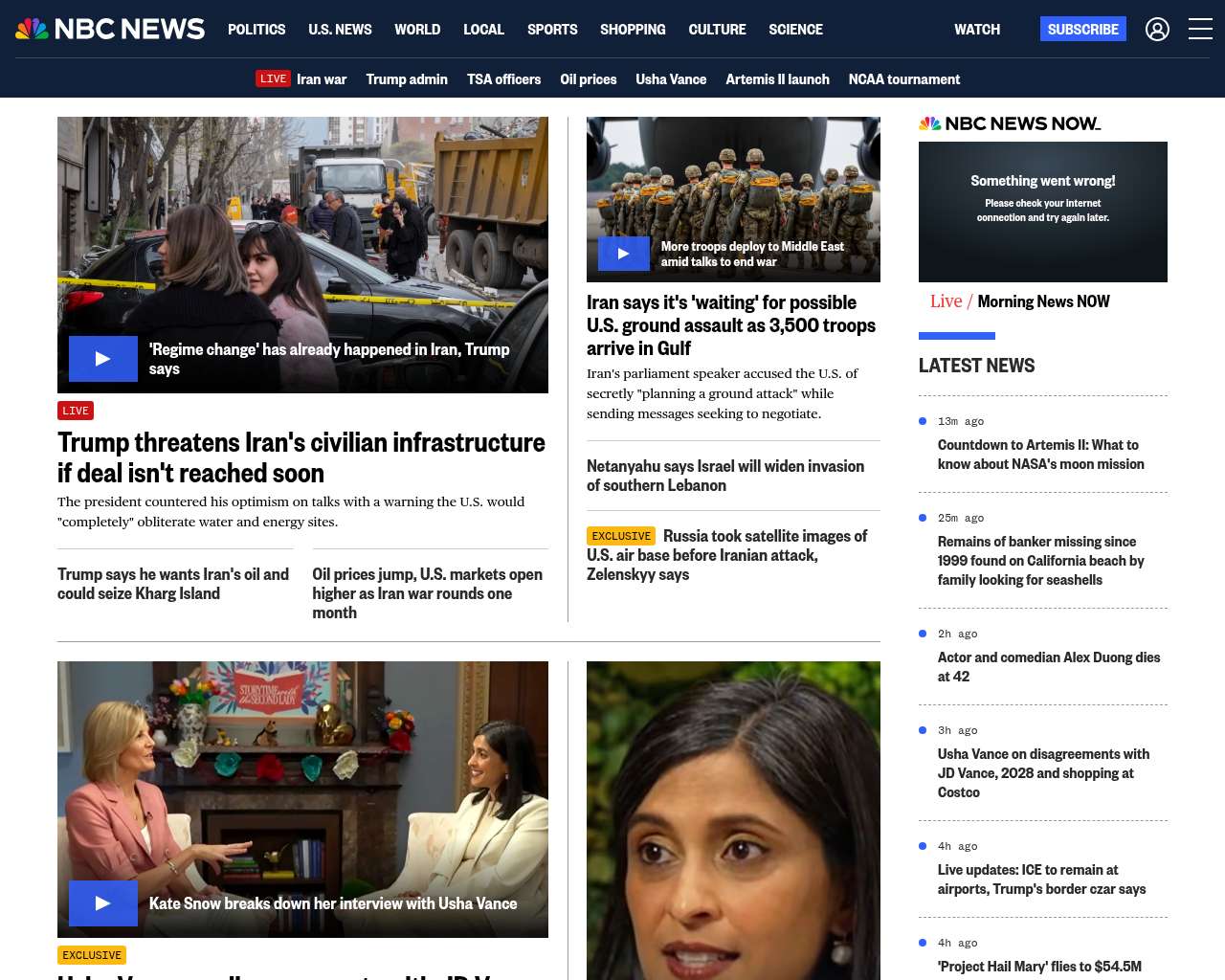Click the NBC News NOW logo
The width and height of the screenshot is (1225, 980).
click(1010, 123)
